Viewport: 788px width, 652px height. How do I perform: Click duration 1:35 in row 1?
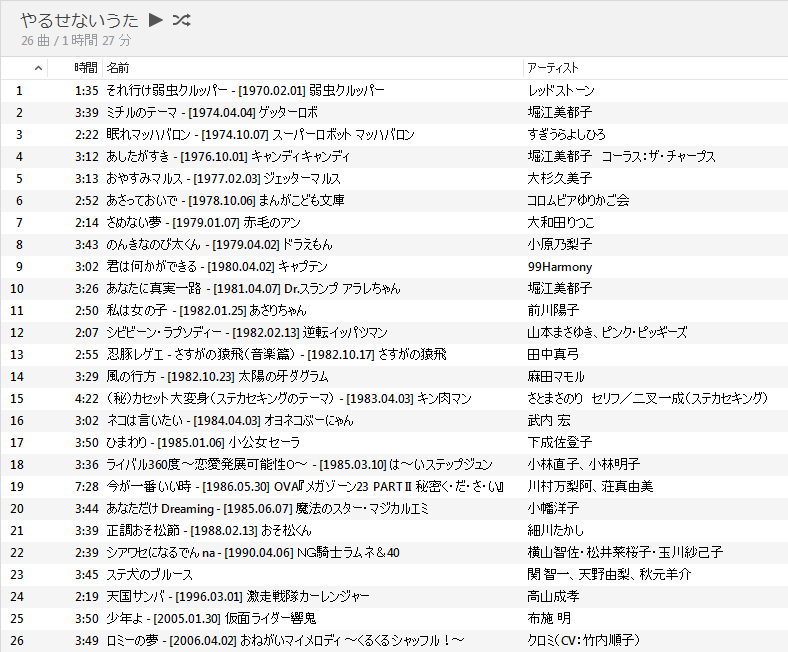87,90
